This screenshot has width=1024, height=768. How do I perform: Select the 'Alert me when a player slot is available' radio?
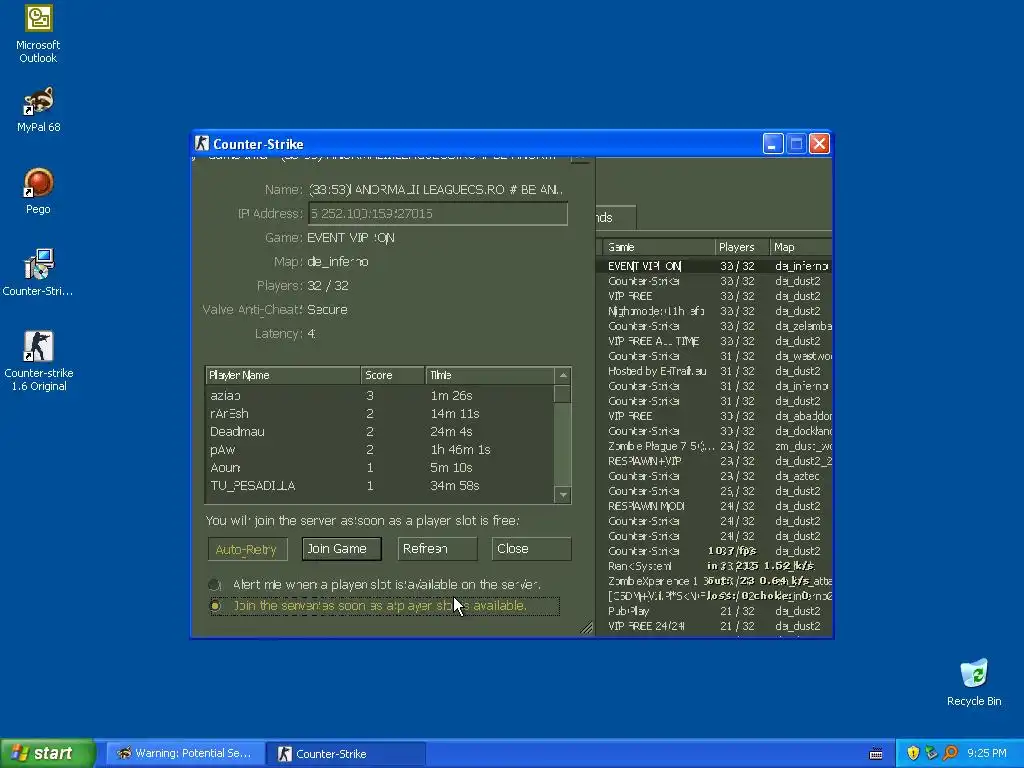214,584
